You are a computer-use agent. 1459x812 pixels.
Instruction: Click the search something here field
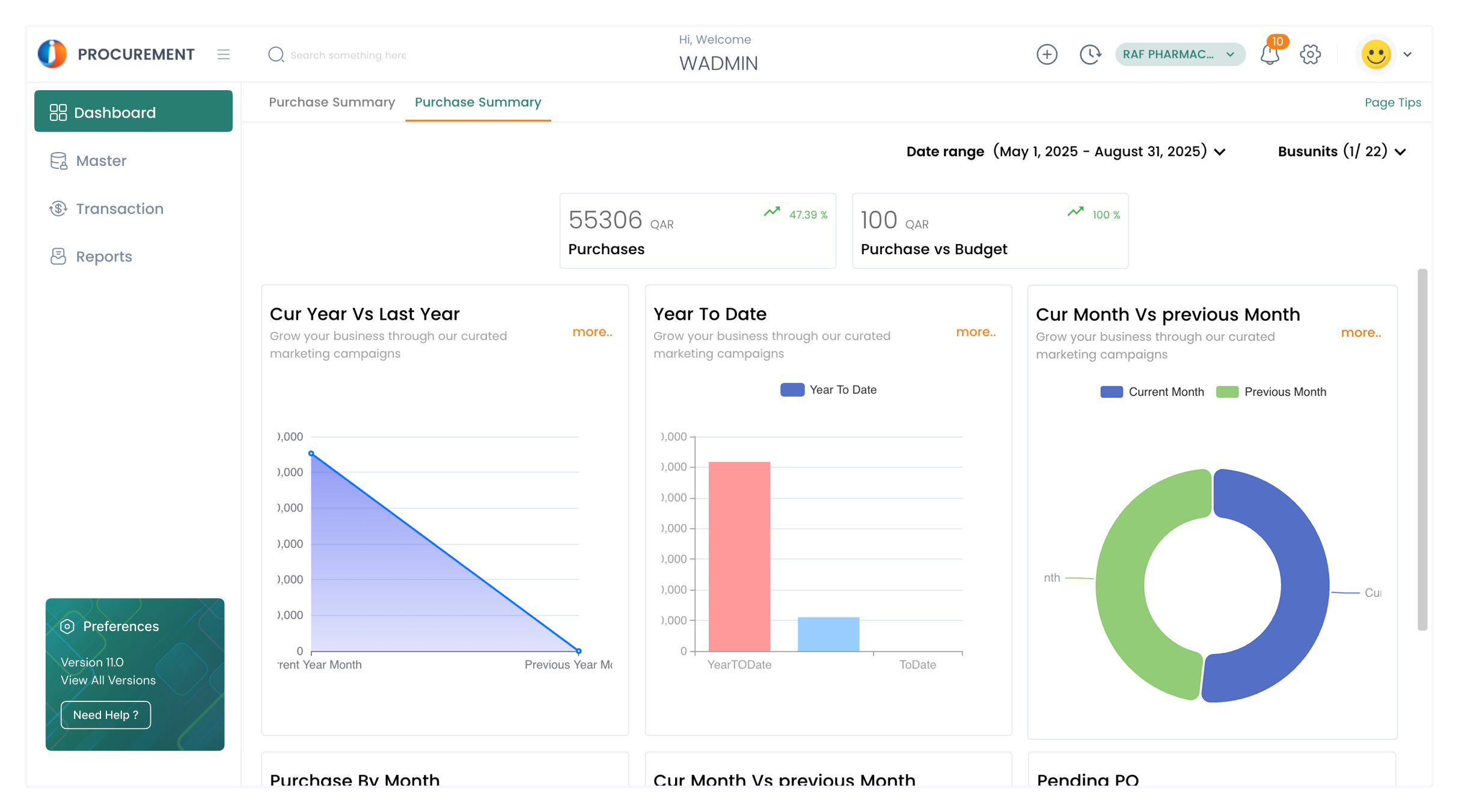pos(349,55)
